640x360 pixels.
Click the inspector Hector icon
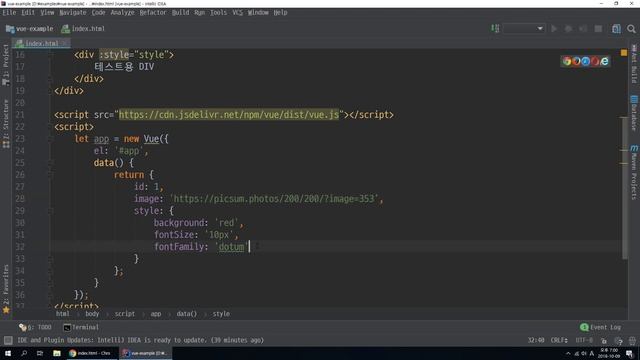(618, 340)
